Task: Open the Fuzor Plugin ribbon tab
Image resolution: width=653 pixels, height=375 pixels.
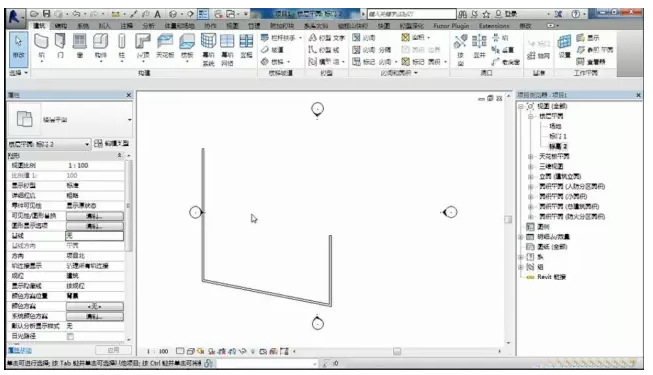Action: point(451,26)
